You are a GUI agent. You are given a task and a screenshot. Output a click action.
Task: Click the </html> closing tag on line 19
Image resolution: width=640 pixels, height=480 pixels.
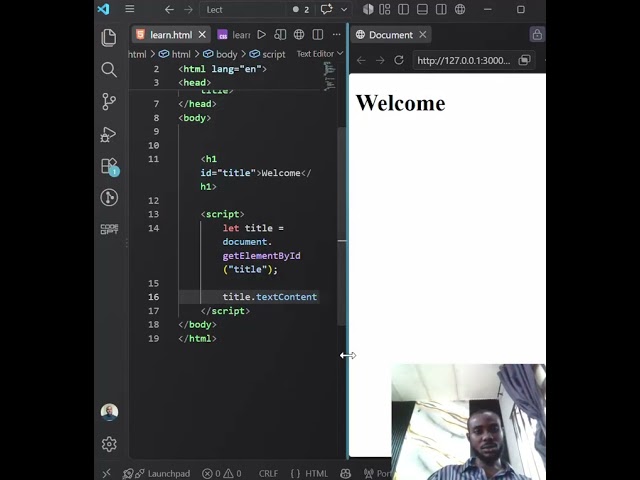[197, 338]
